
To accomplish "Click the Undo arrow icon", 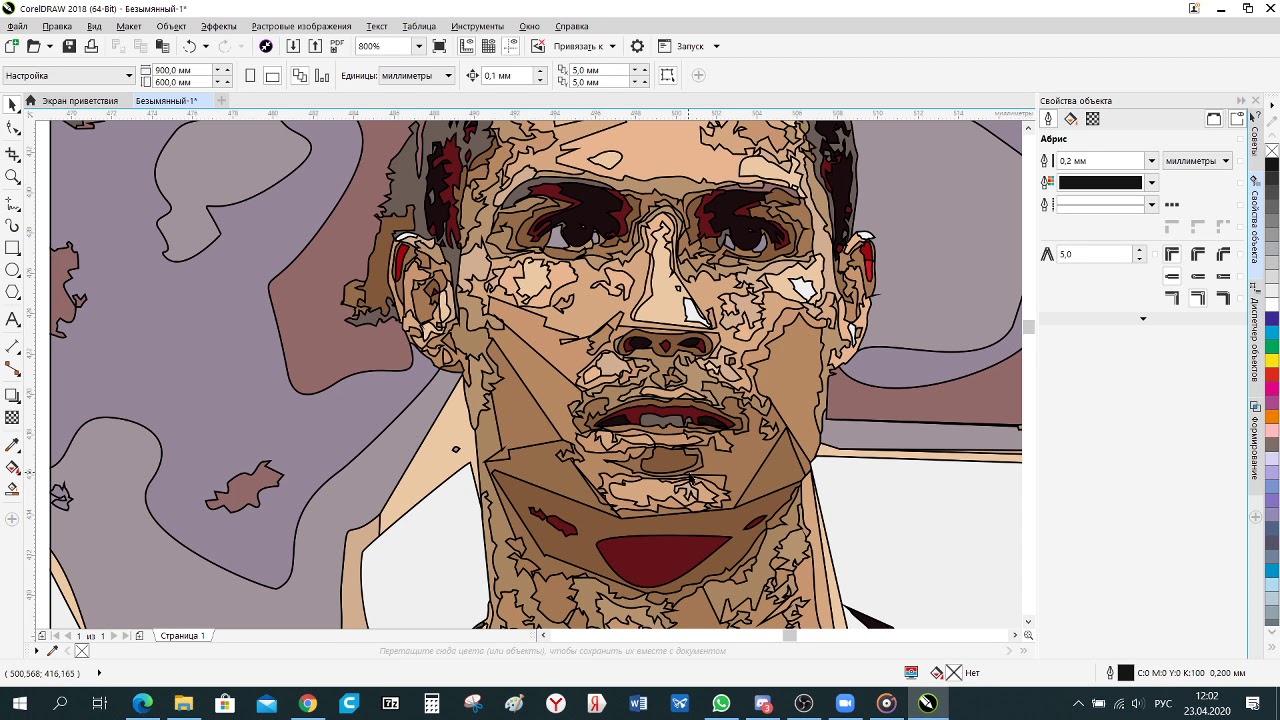I will point(190,46).
